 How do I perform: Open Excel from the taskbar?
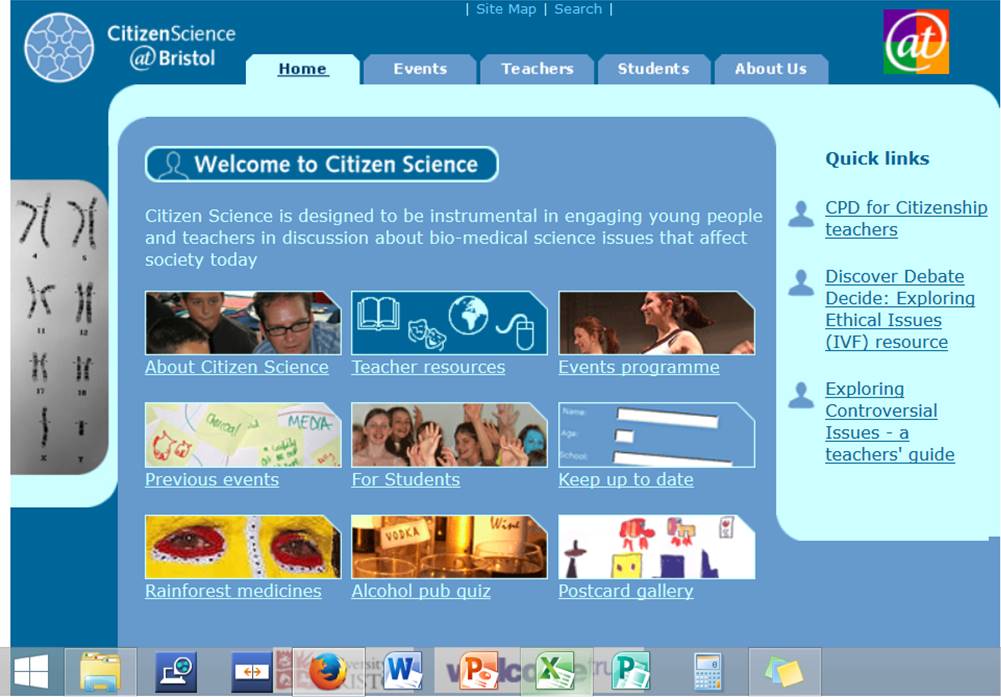click(553, 671)
